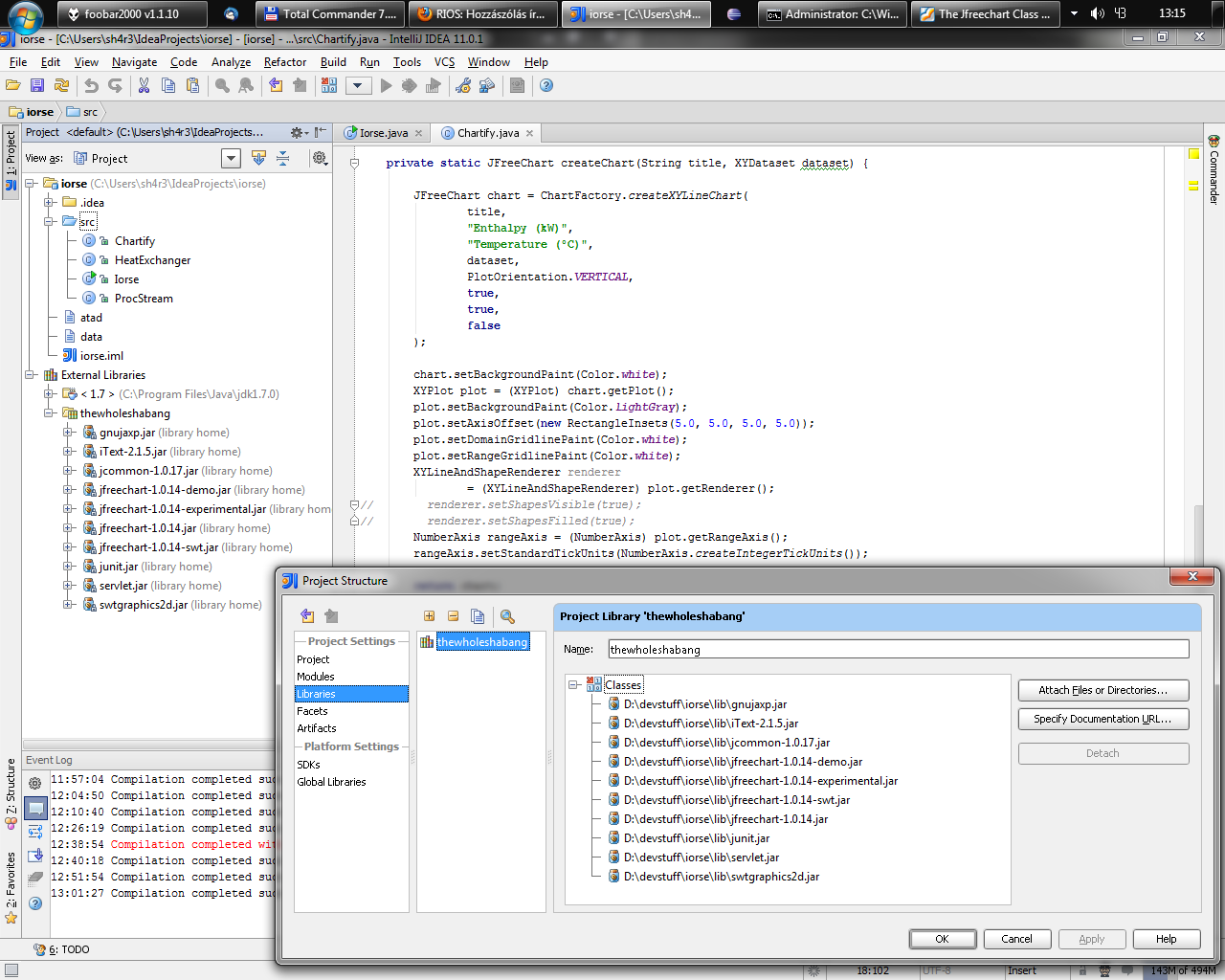Click the Save All toolbar icon
Image resolution: width=1225 pixels, height=980 pixels.
tap(37, 85)
